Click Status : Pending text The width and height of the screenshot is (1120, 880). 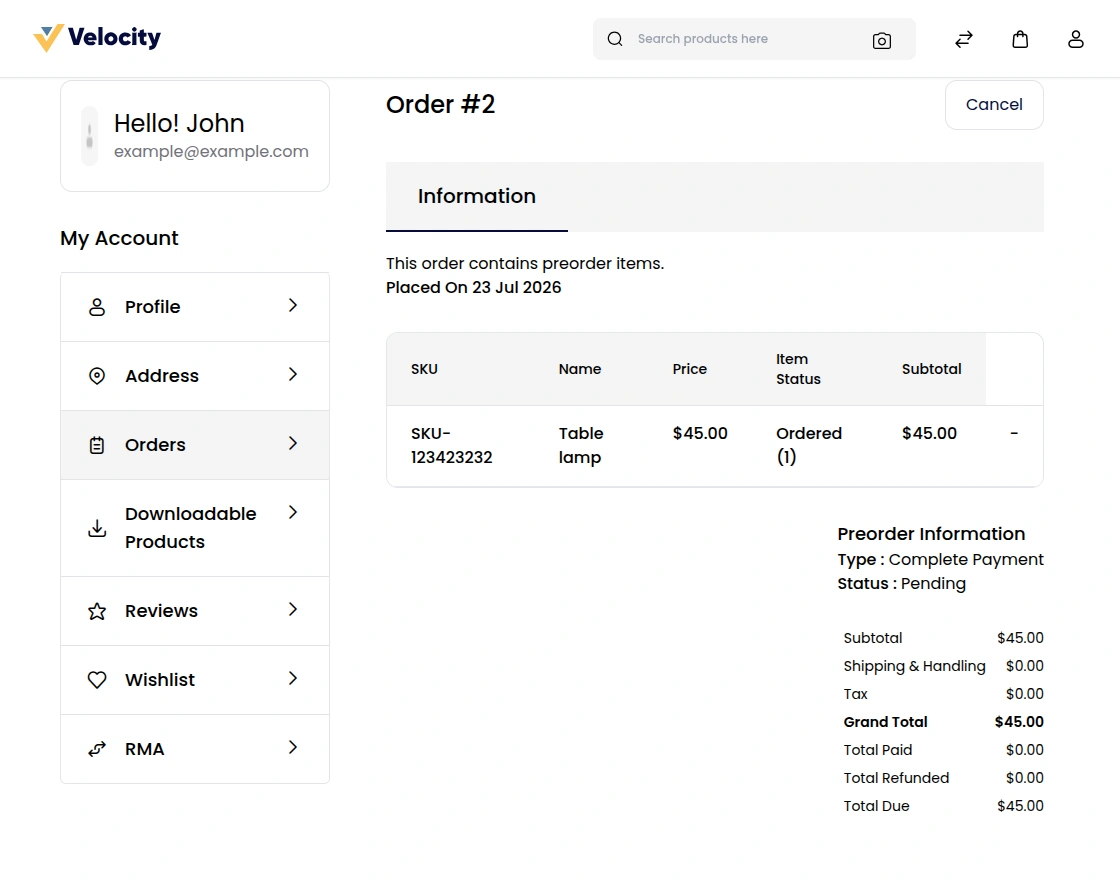pos(901,584)
